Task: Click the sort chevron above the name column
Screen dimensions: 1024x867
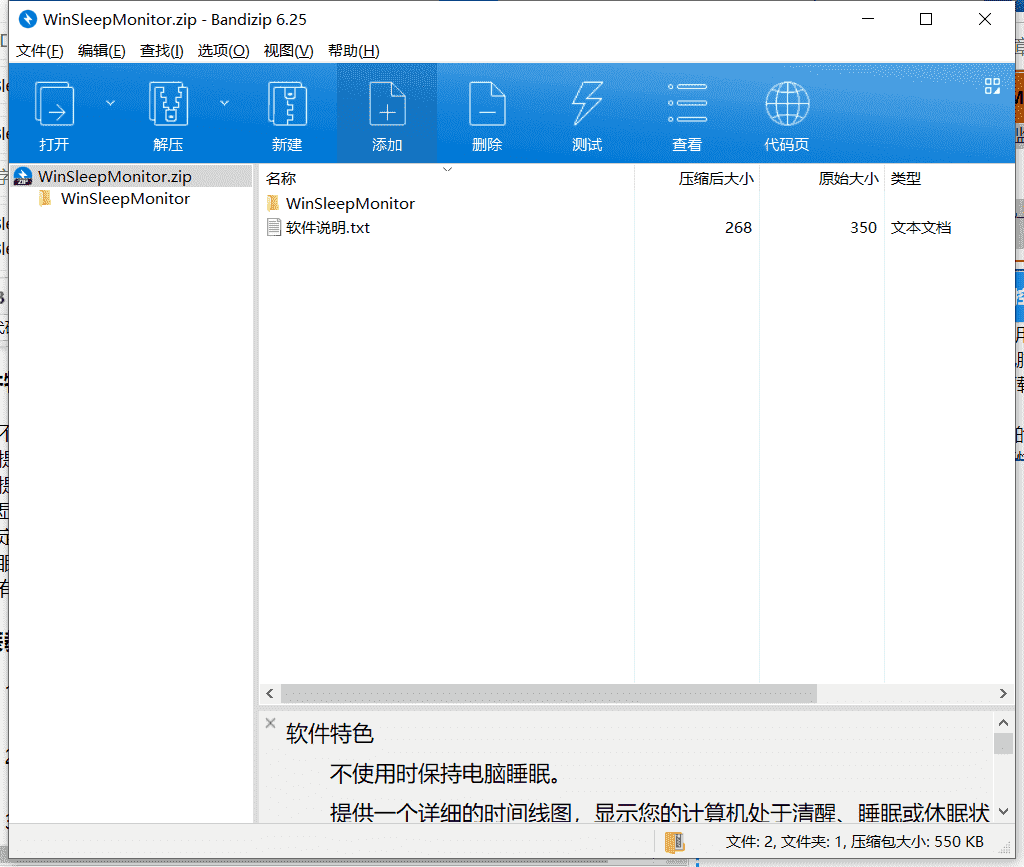Action: 447,170
